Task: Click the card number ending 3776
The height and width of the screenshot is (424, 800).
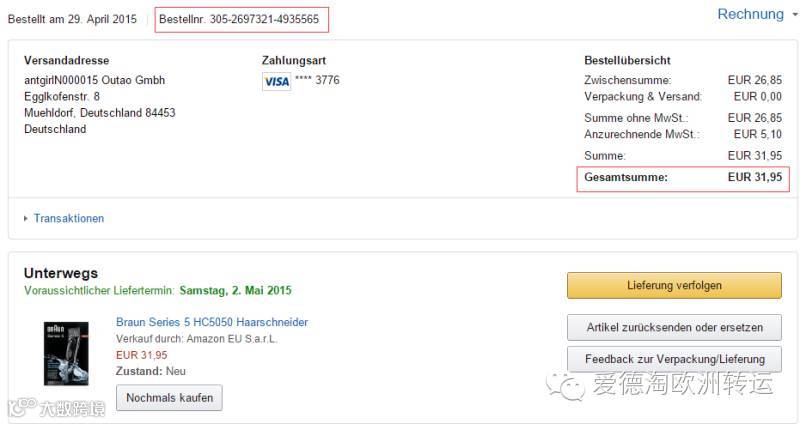Action: pos(317,80)
